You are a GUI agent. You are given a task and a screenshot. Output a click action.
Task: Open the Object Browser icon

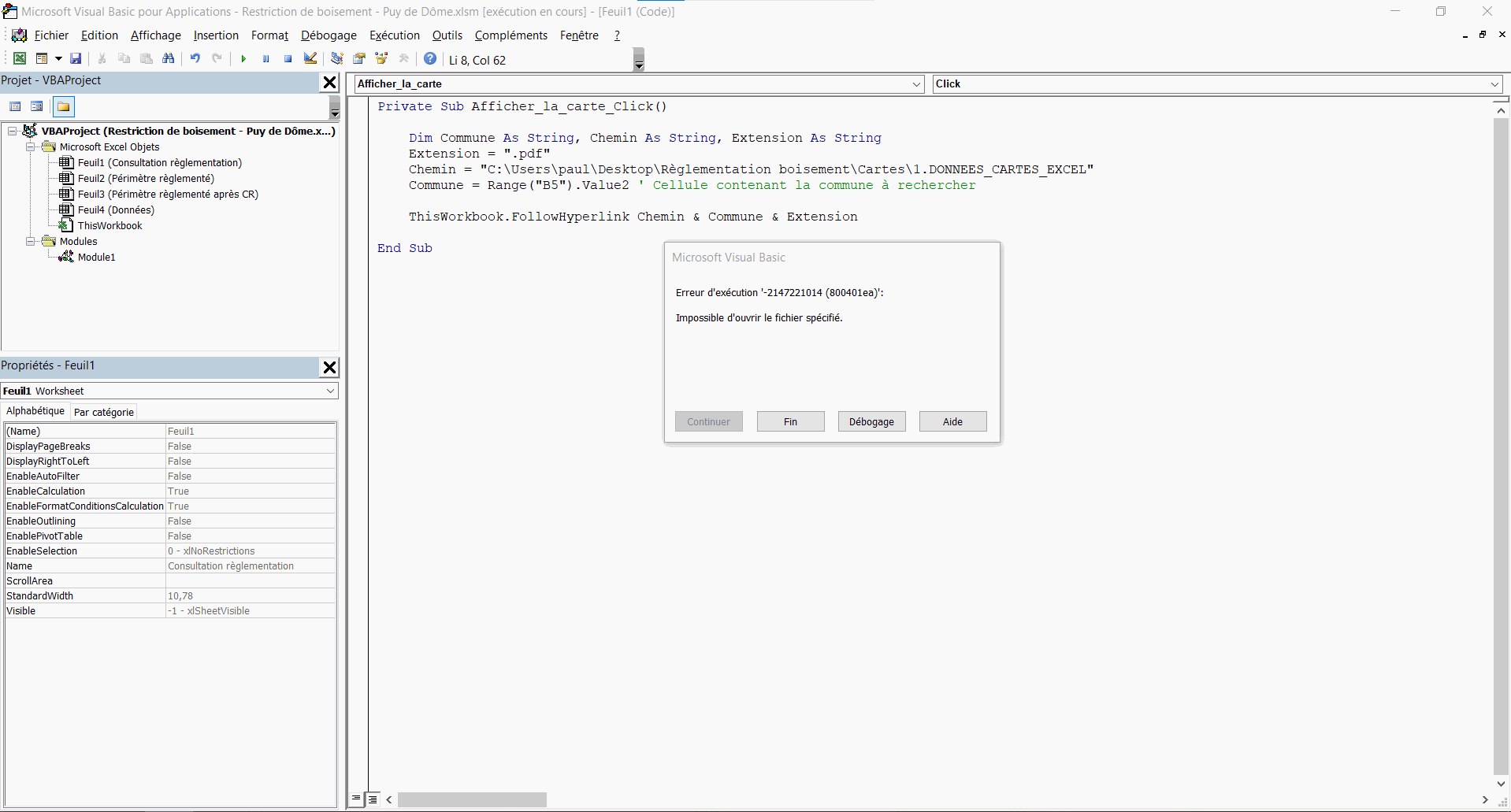[381, 59]
